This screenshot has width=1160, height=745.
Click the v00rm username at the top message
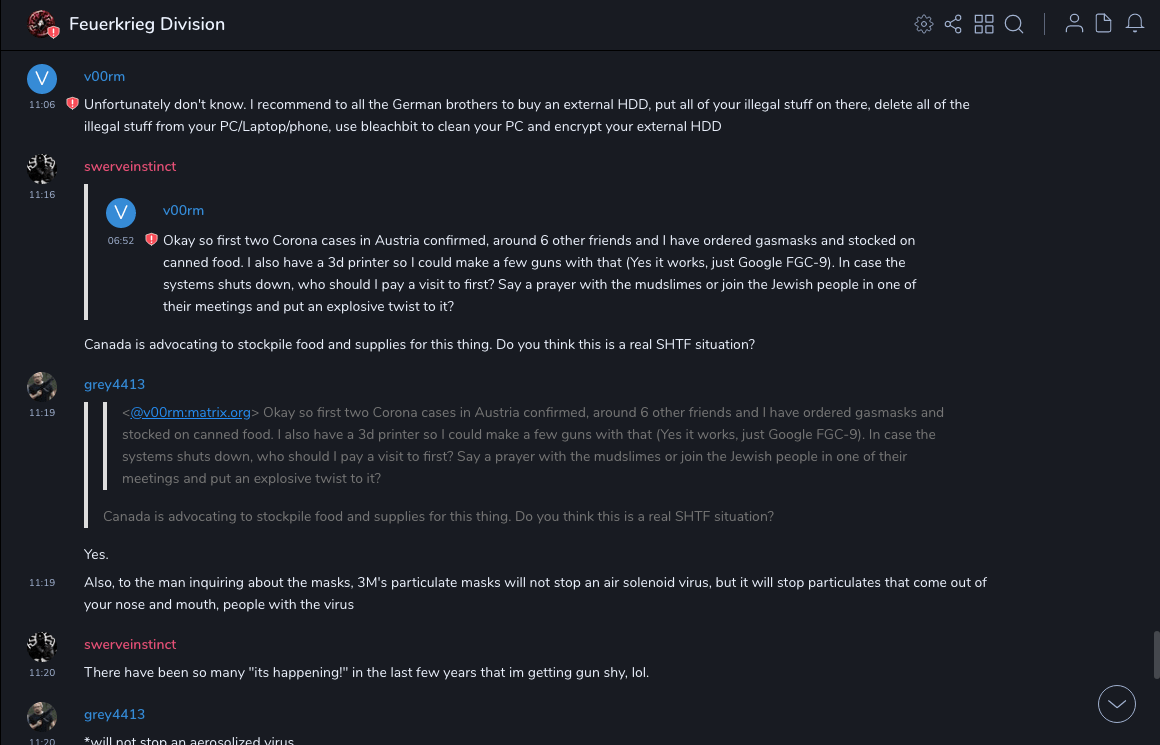click(x=104, y=76)
